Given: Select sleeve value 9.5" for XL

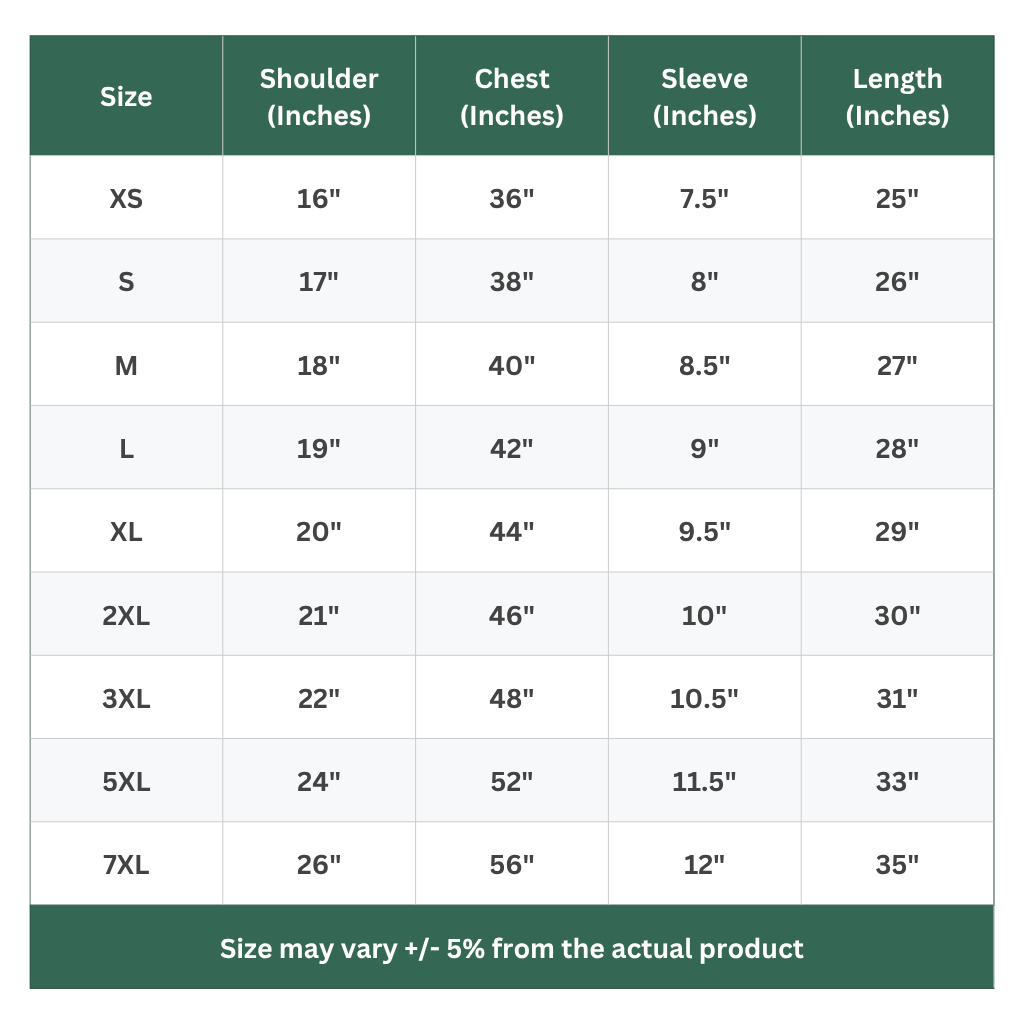Looking at the screenshot, I should (705, 532).
